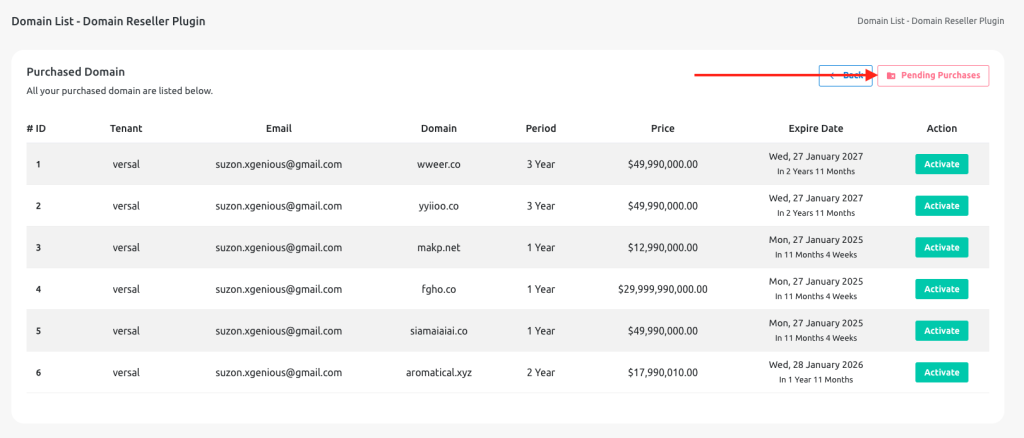Click the folder icon in Pending Purchases
The height and width of the screenshot is (438, 1024).
(891, 76)
